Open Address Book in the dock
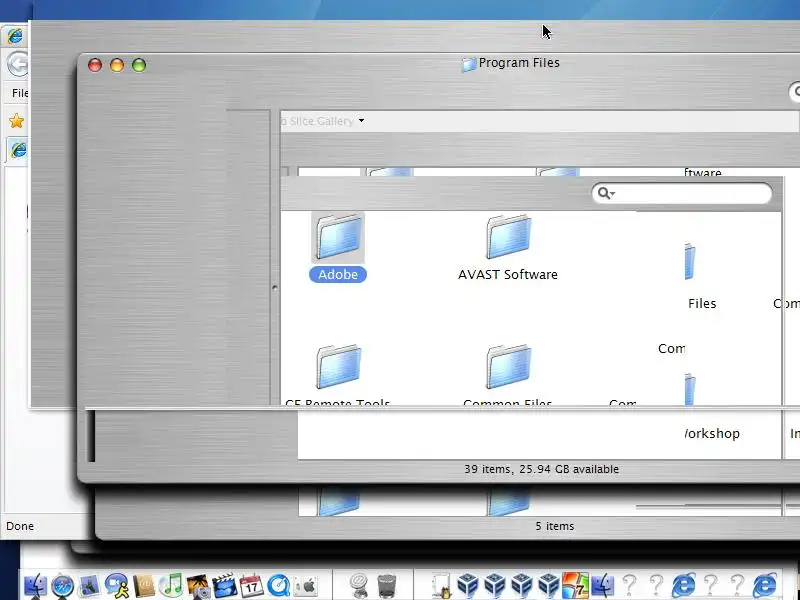800x600 pixels. [x=143, y=585]
